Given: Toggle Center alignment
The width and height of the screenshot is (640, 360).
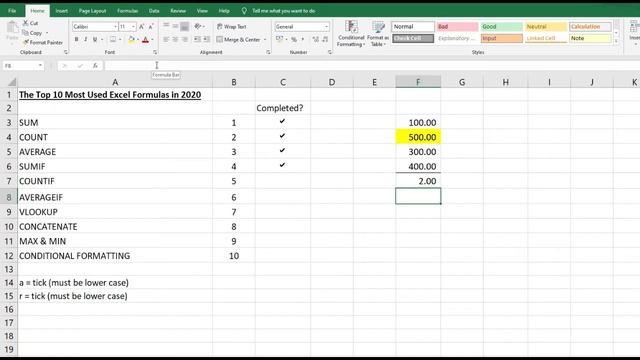Looking at the screenshot, I should 175,39.
